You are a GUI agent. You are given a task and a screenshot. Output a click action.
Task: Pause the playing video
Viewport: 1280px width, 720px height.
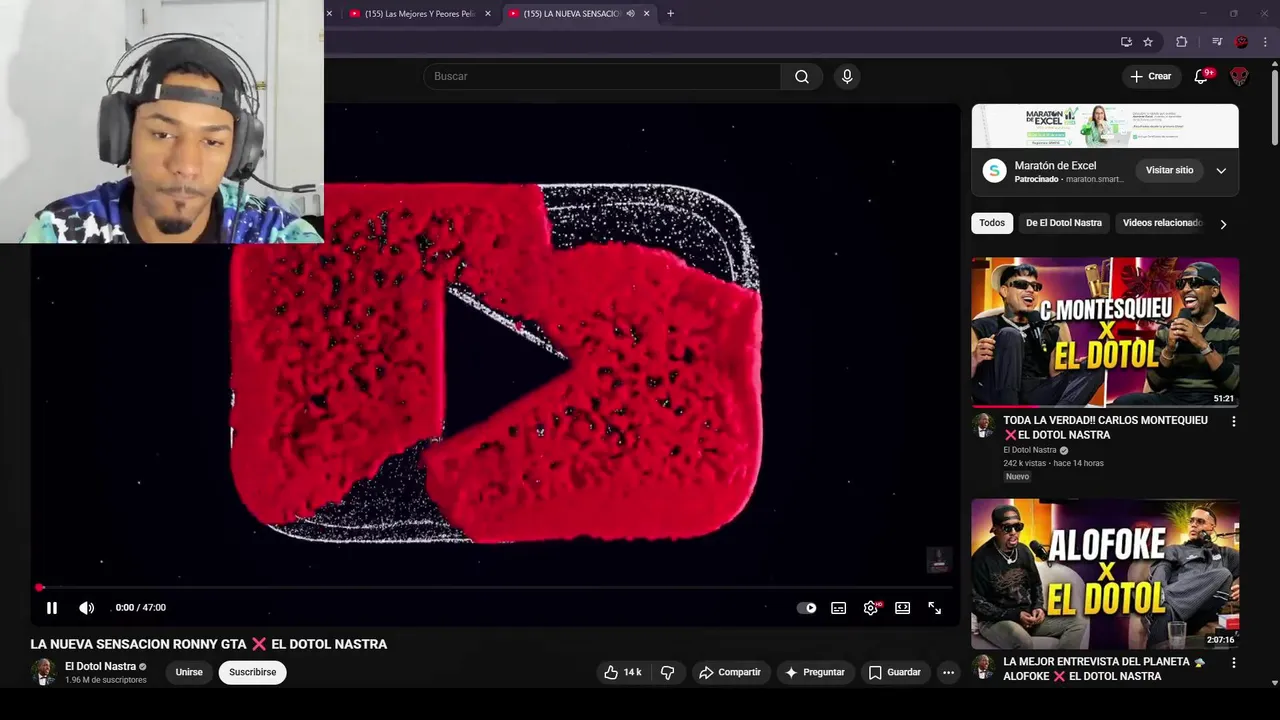pyautogui.click(x=52, y=608)
